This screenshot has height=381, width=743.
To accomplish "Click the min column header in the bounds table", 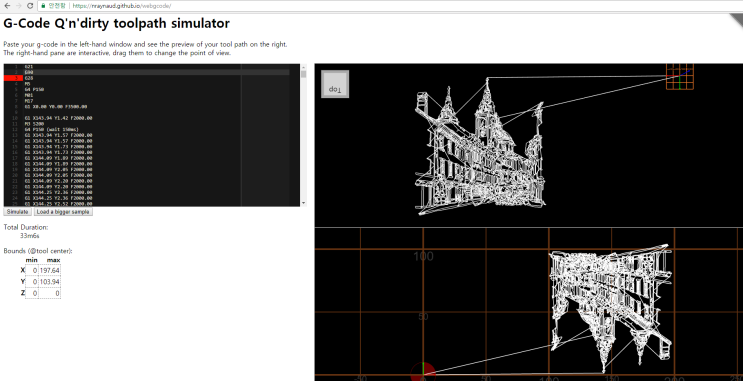I will [x=31, y=260].
